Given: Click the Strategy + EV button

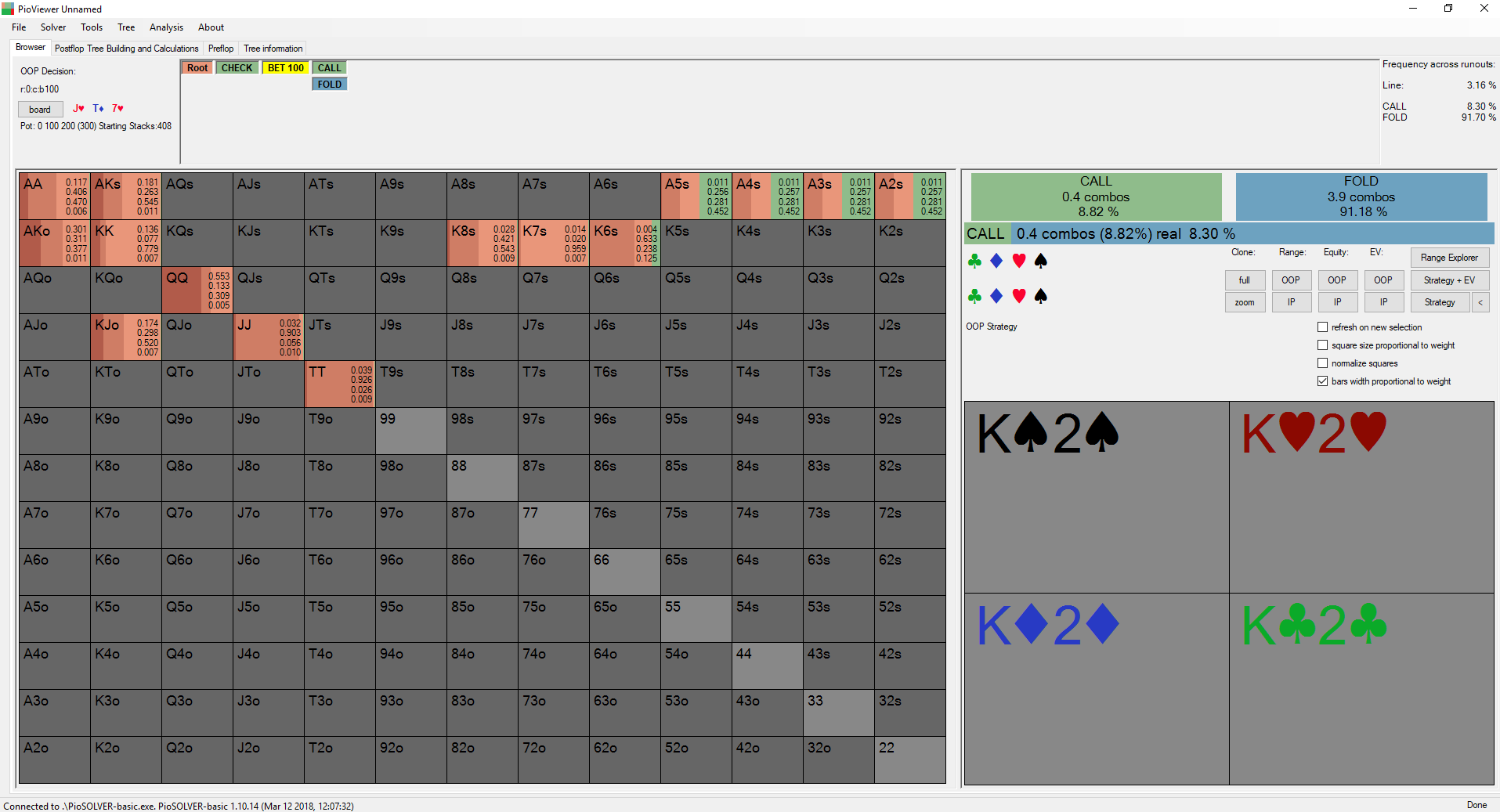Looking at the screenshot, I should tap(1449, 280).
